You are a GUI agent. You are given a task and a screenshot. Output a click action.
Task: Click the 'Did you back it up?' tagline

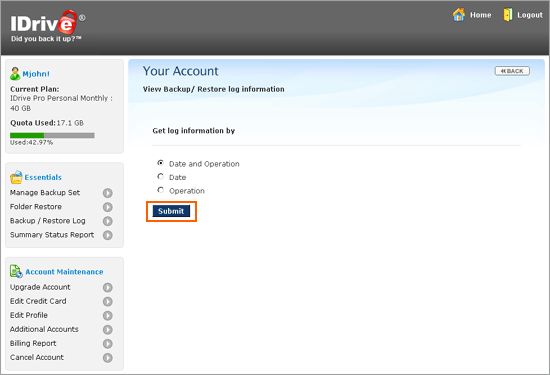(46, 39)
